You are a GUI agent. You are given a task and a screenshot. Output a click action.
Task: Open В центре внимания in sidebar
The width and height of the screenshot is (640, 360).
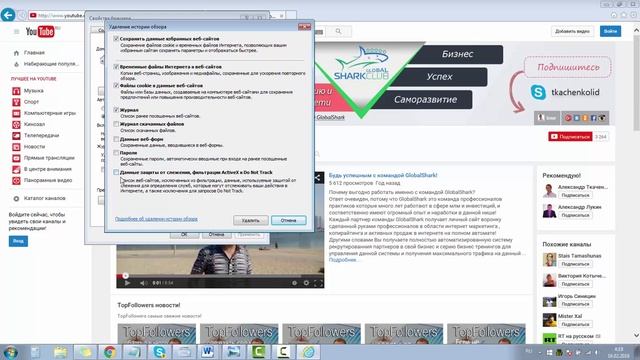click(x=42, y=169)
